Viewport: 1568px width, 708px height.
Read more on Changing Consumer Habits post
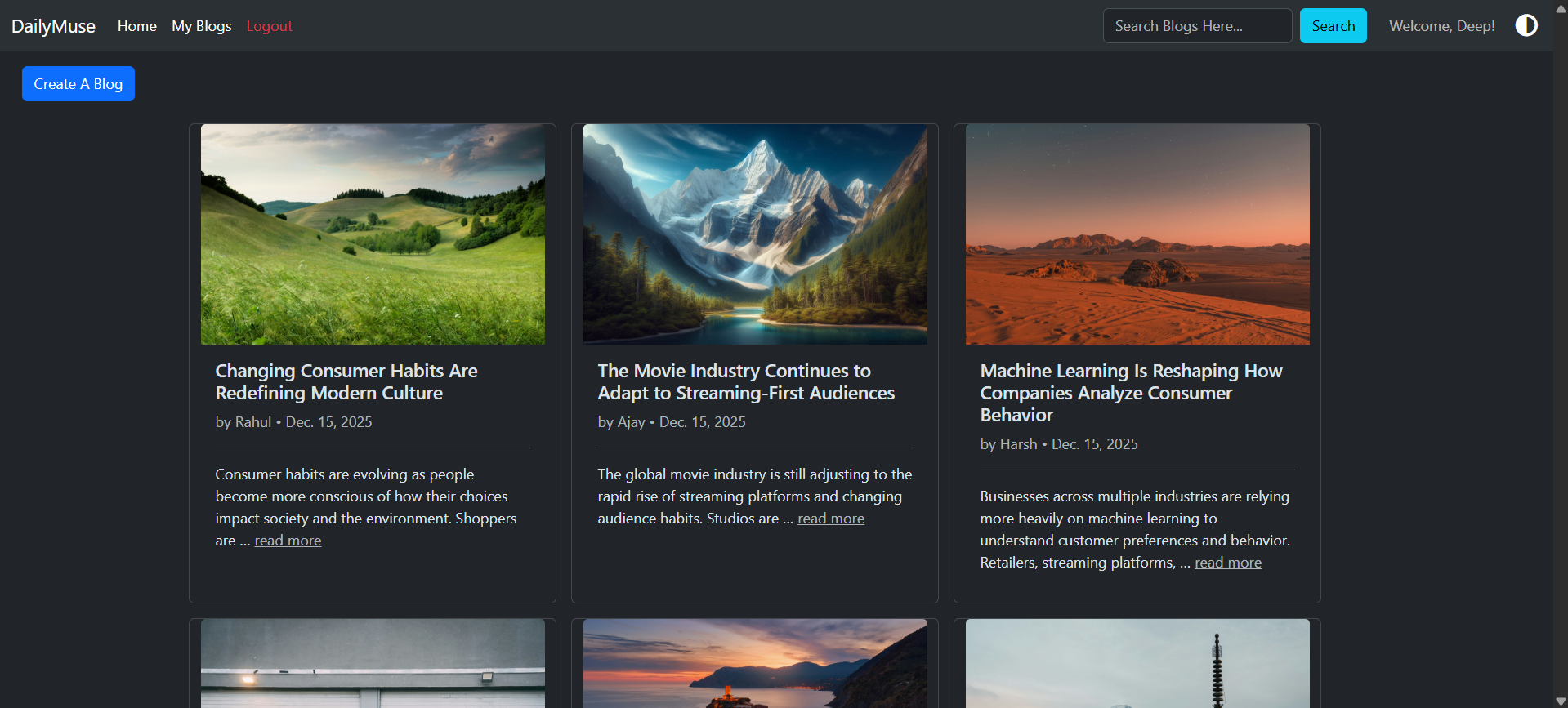tap(288, 541)
